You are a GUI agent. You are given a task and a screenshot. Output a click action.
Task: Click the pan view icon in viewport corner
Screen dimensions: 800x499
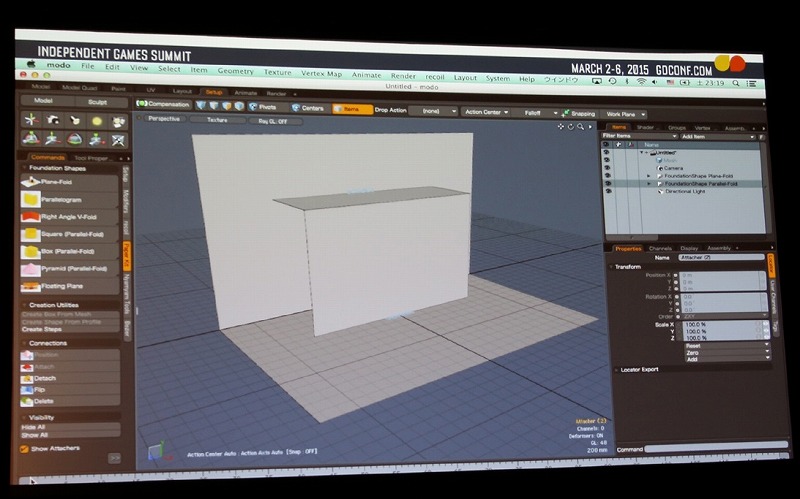561,126
